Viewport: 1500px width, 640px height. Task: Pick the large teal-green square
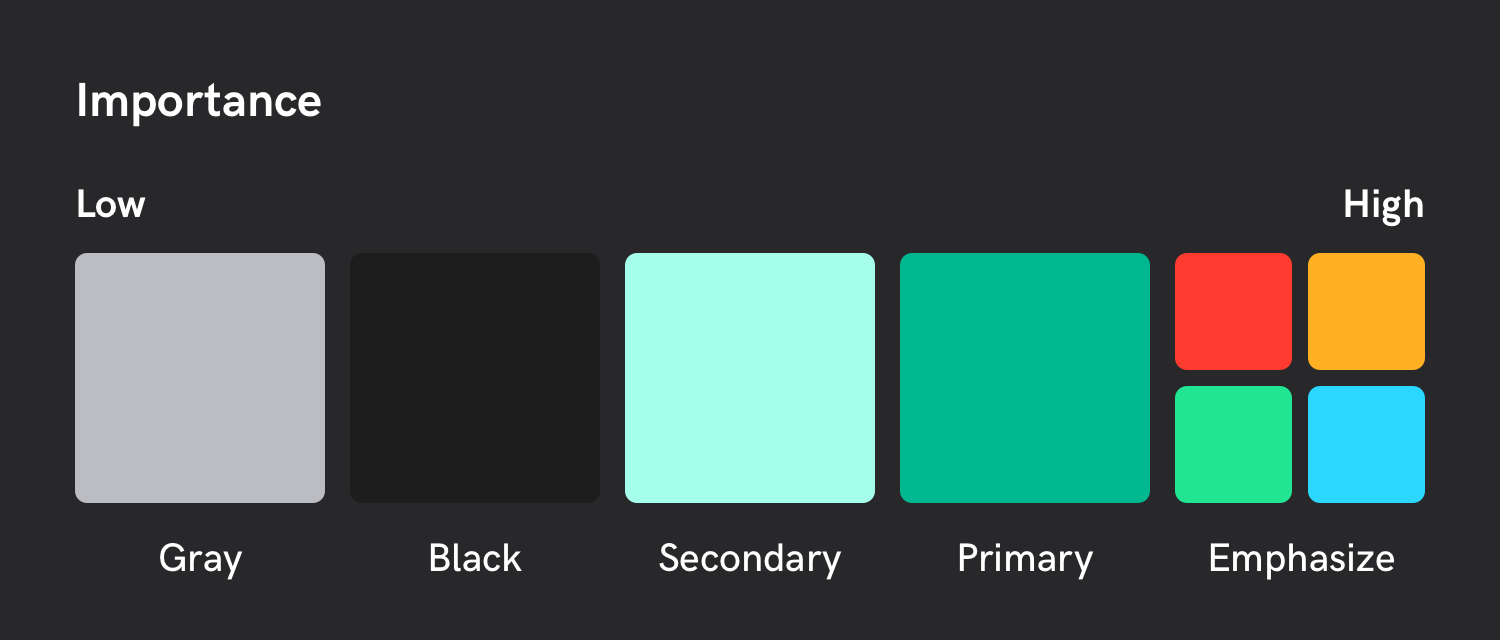1025,378
